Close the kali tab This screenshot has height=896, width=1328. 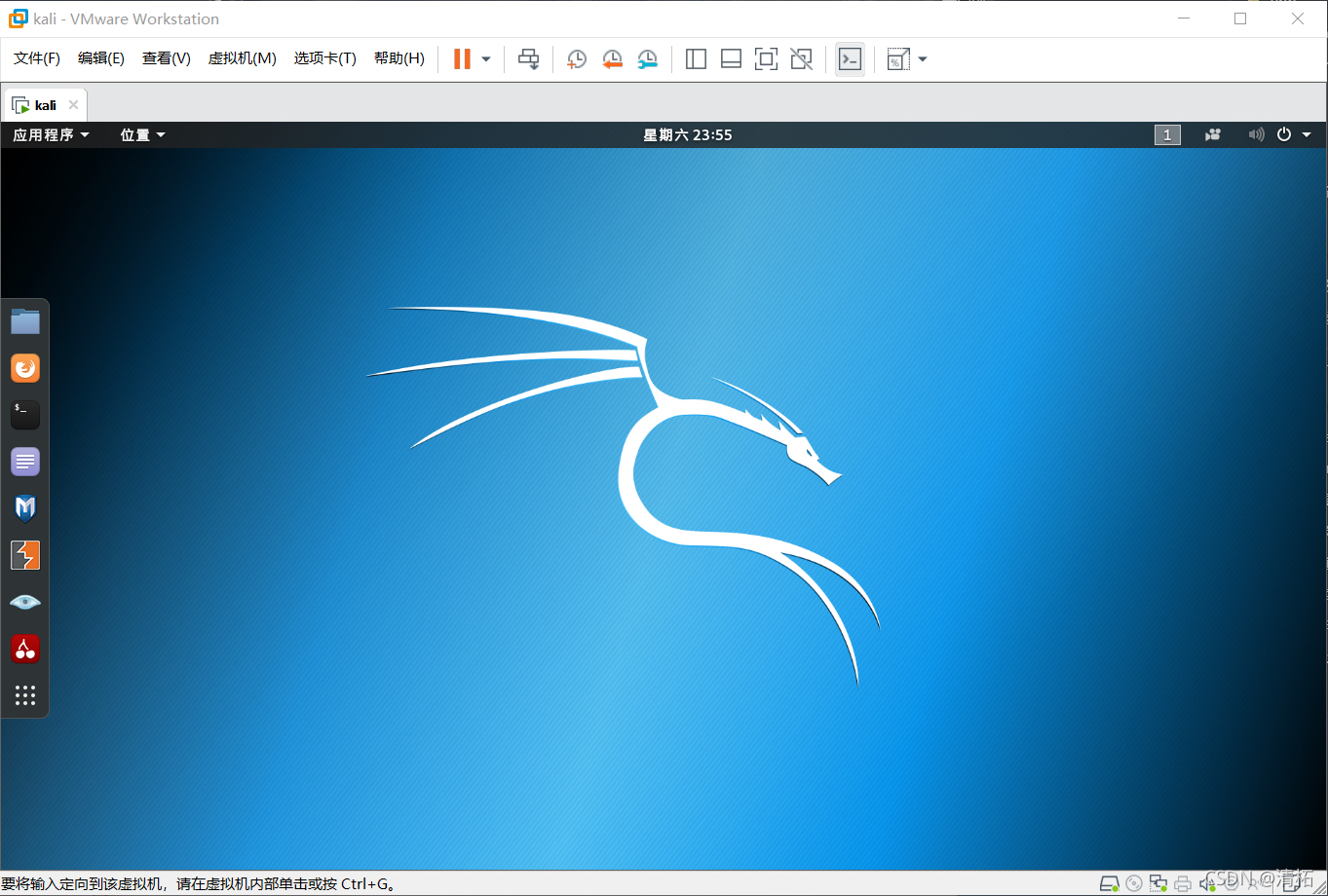click(73, 105)
